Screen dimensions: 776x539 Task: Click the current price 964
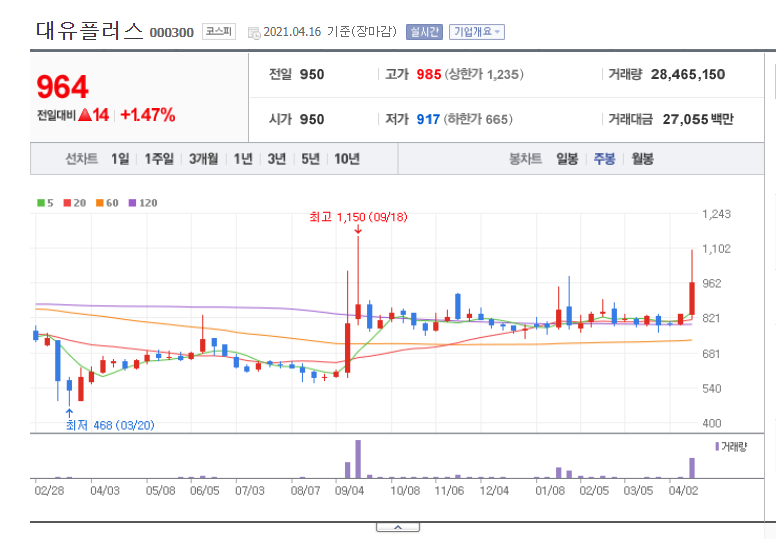coord(62,87)
